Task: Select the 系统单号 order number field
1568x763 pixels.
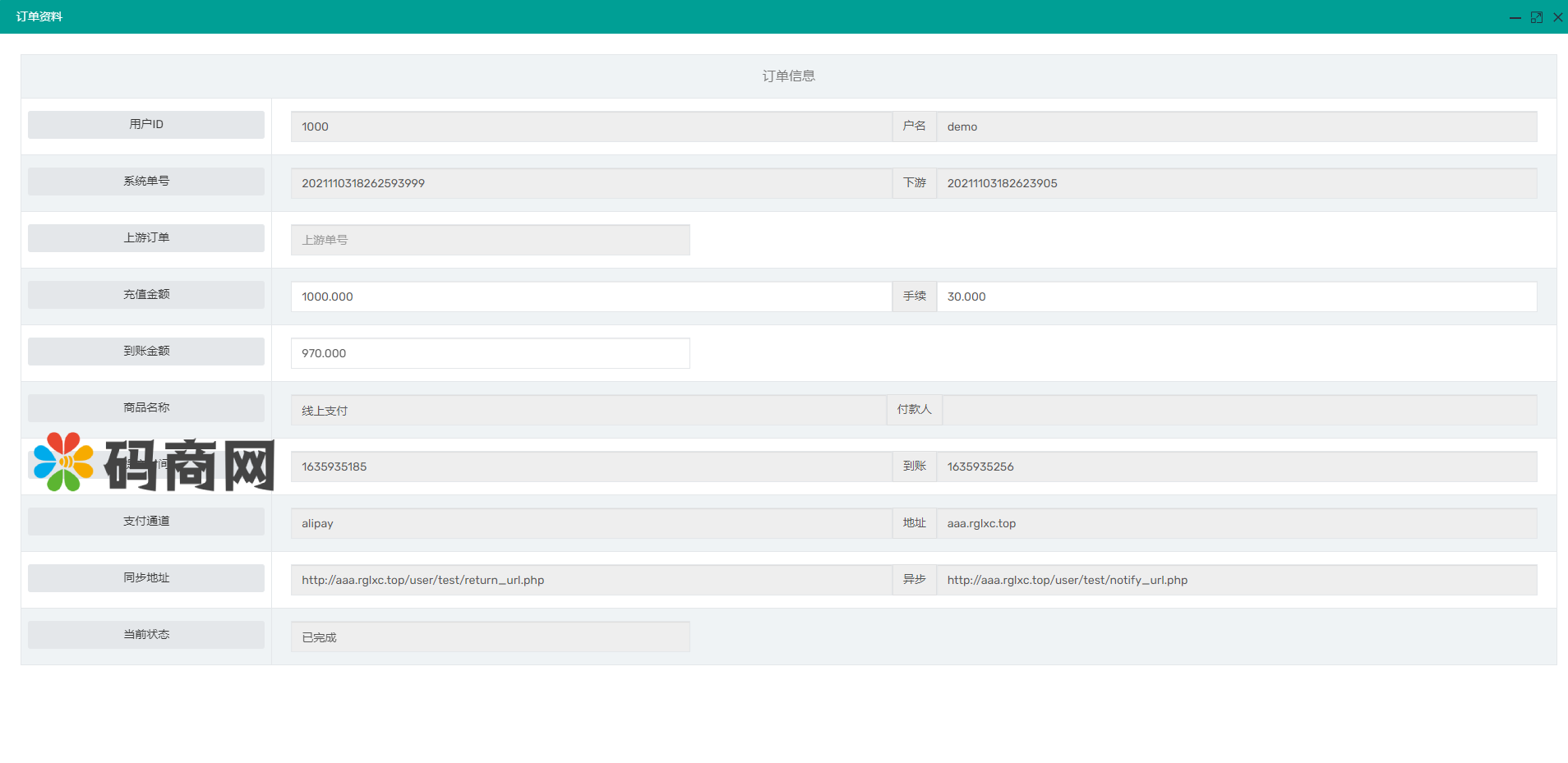Action: tap(590, 183)
